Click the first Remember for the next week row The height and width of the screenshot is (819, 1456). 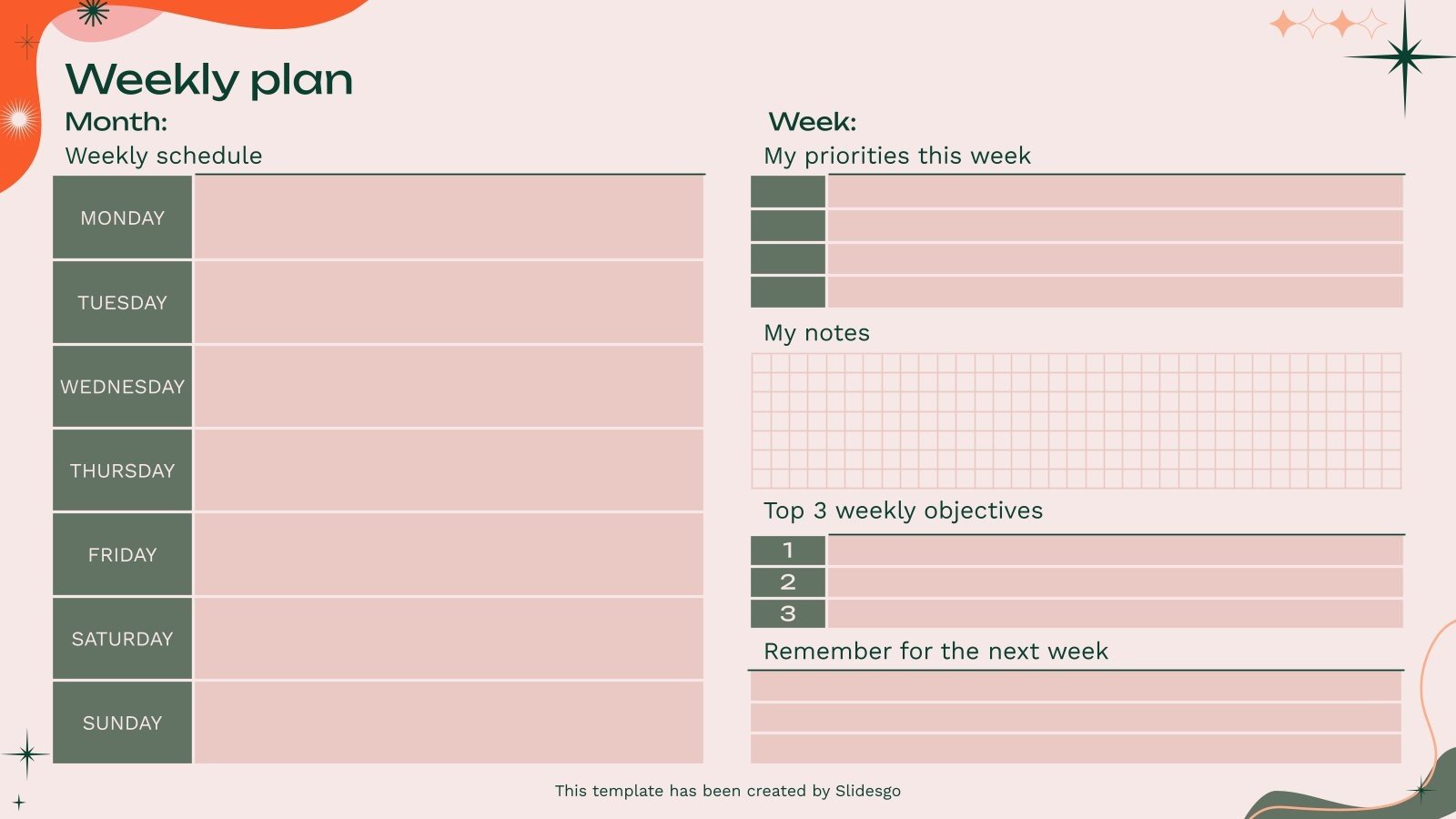tap(1076, 687)
